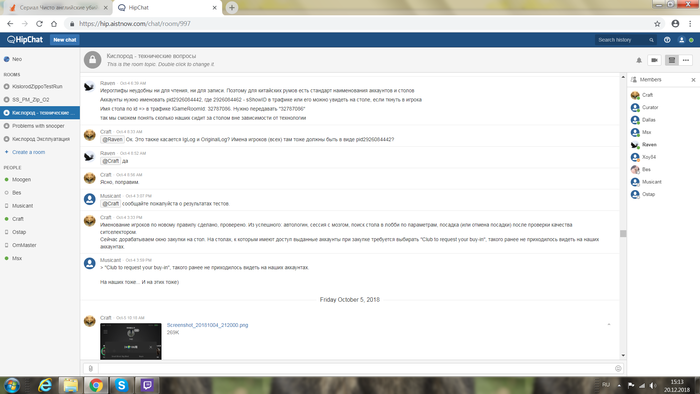This screenshot has width=700, height=394.
Task: Click the volume tray icon
Action: [653, 385]
